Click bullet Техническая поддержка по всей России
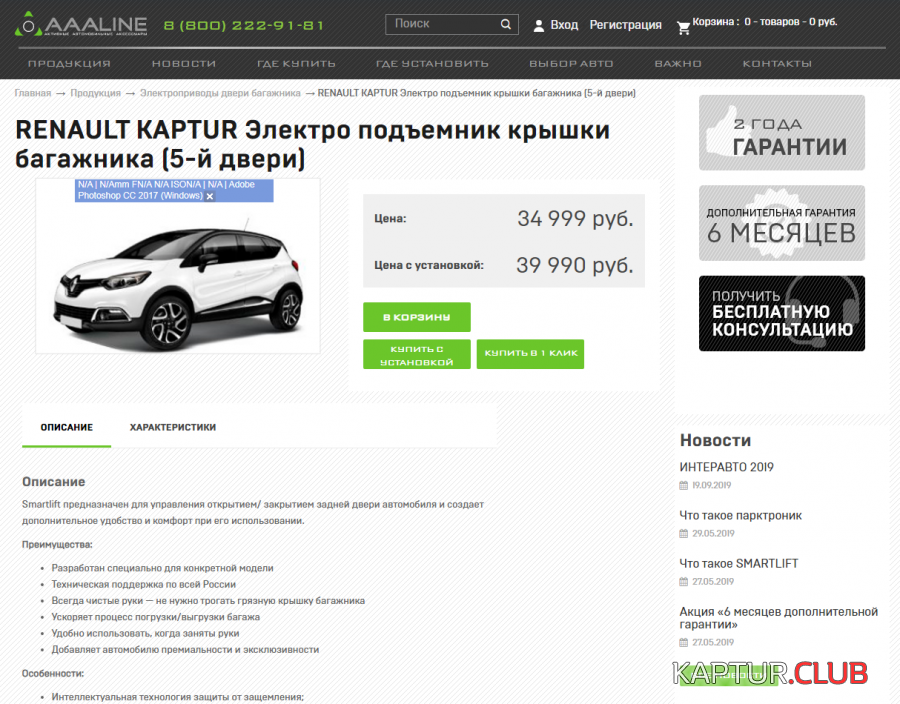 click(143, 584)
